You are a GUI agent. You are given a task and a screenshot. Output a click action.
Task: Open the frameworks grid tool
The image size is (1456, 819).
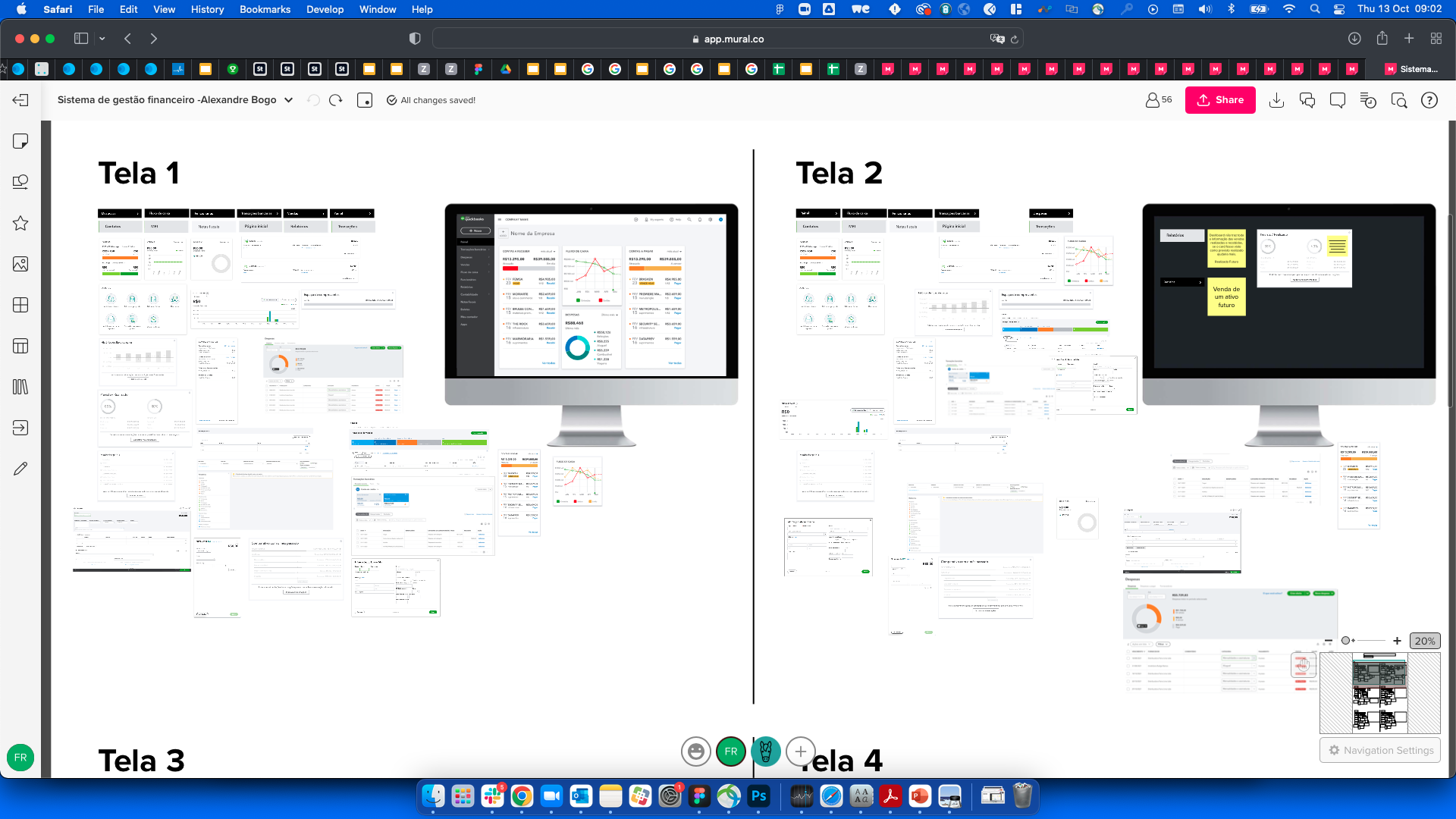[20, 305]
